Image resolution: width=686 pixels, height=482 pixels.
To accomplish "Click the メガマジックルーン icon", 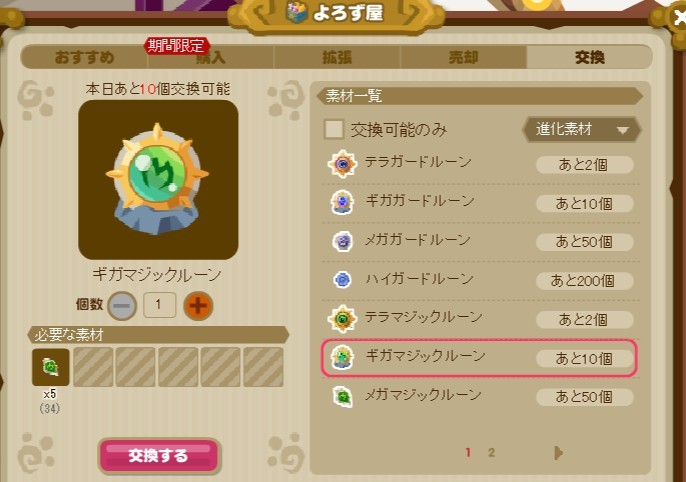I will coord(343,396).
